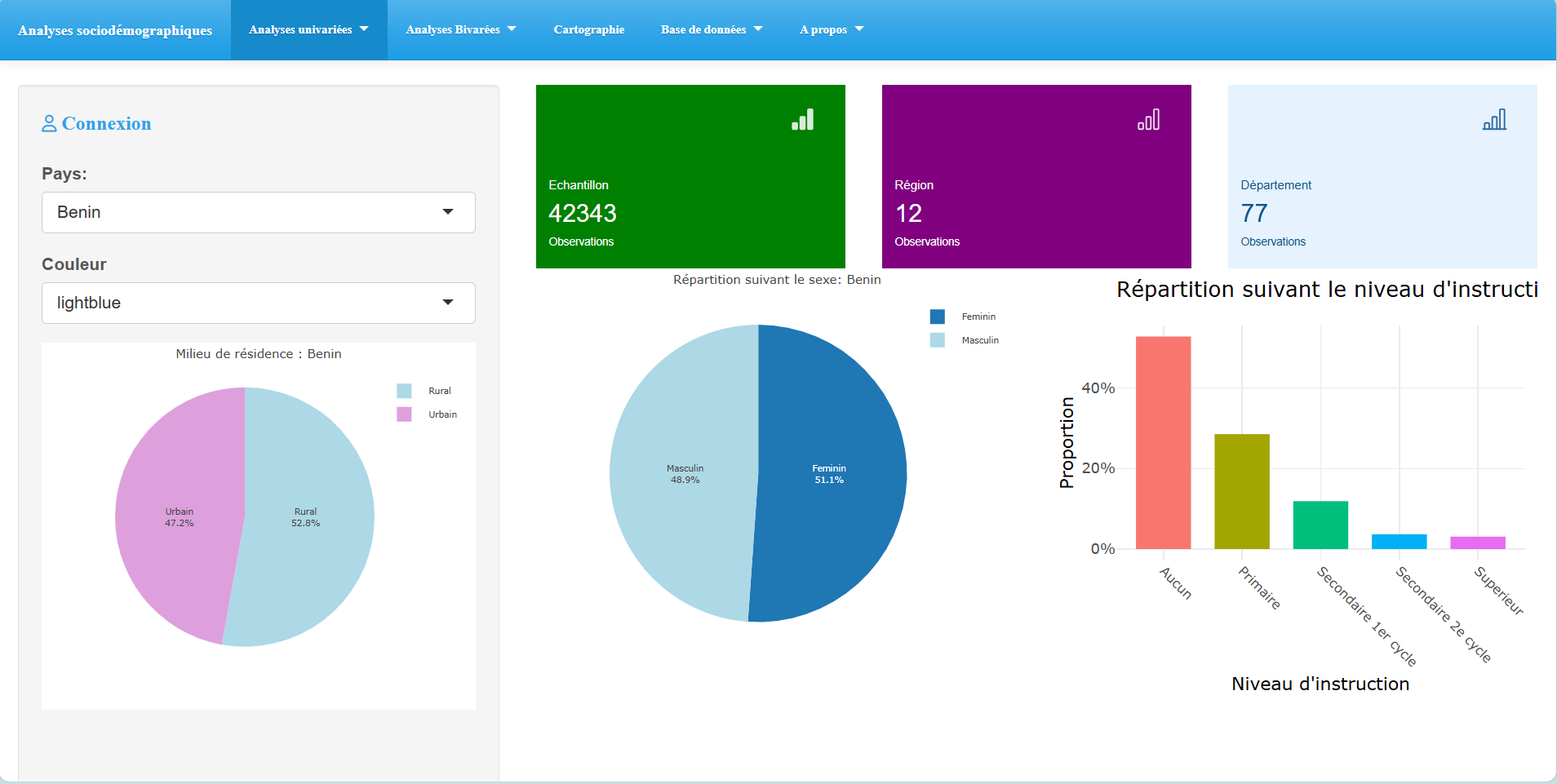Open the Couleur dropdown showing lightblue

point(258,303)
